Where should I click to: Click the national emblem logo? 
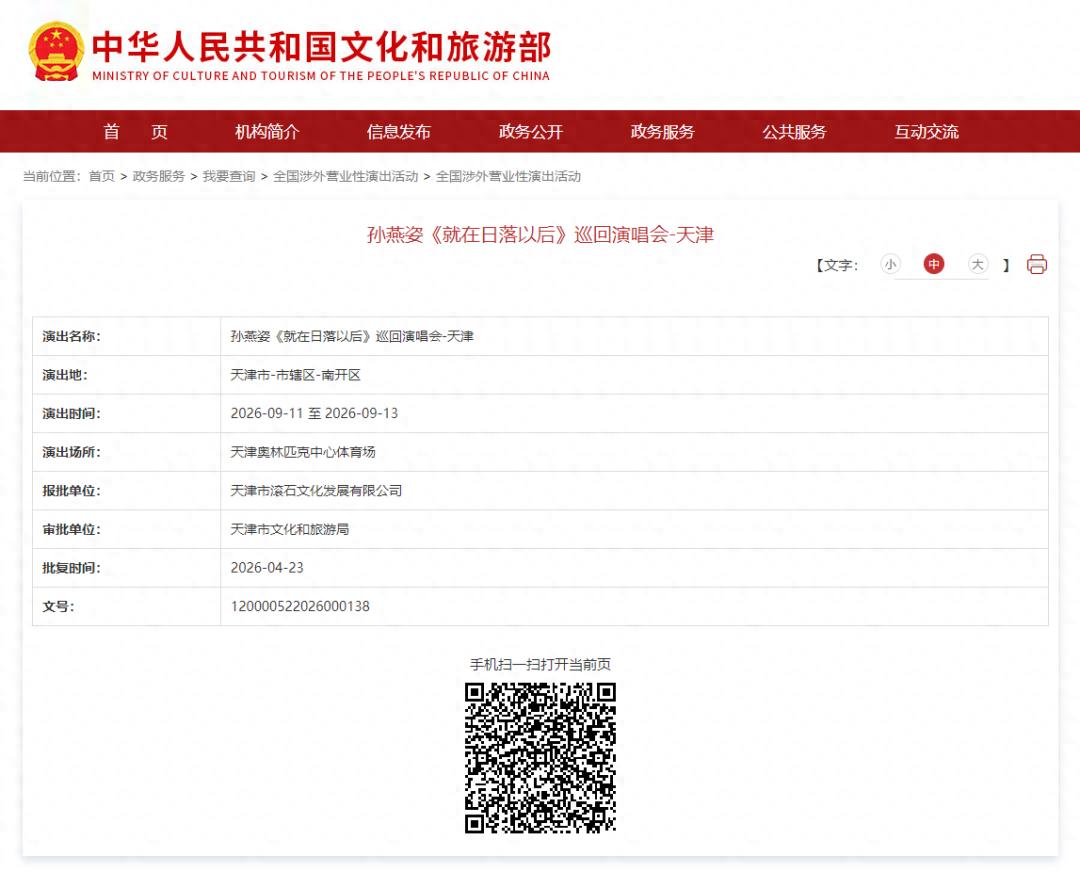pyautogui.click(x=56, y=51)
